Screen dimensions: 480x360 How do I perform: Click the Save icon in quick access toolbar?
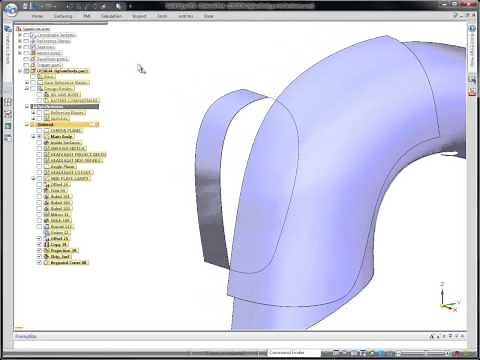point(26,6)
